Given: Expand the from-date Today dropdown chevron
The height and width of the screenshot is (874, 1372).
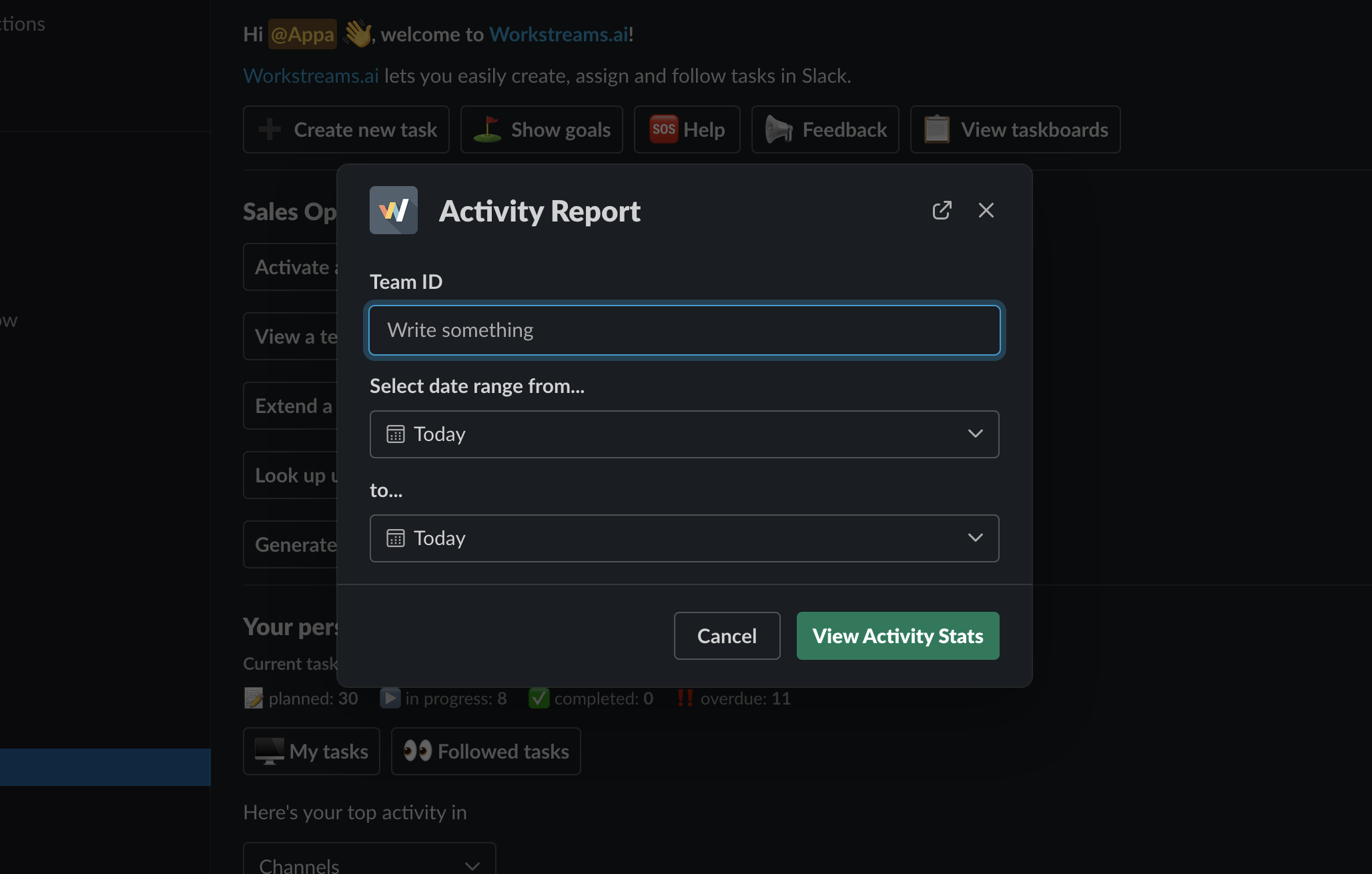Looking at the screenshot, I should tap(975, 434).
